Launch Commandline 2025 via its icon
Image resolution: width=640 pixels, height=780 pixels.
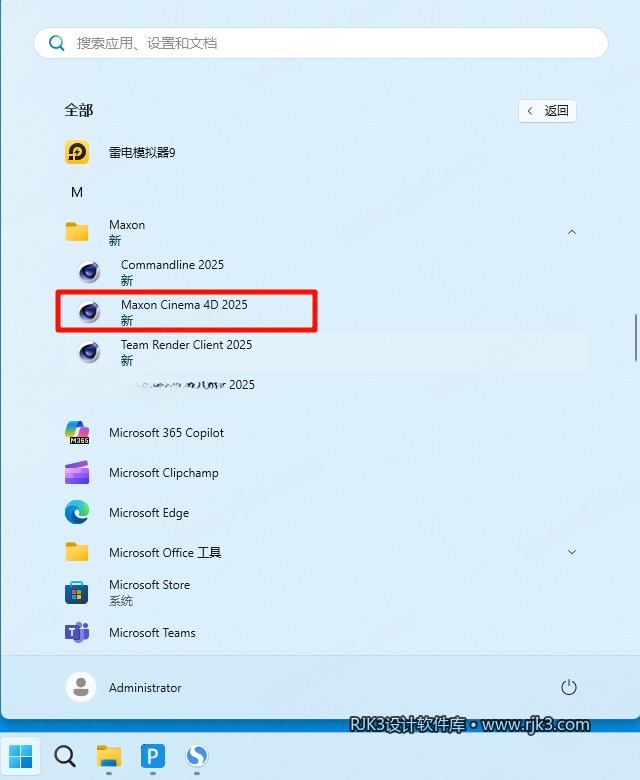pyautogui.click(x=90, y=272)
